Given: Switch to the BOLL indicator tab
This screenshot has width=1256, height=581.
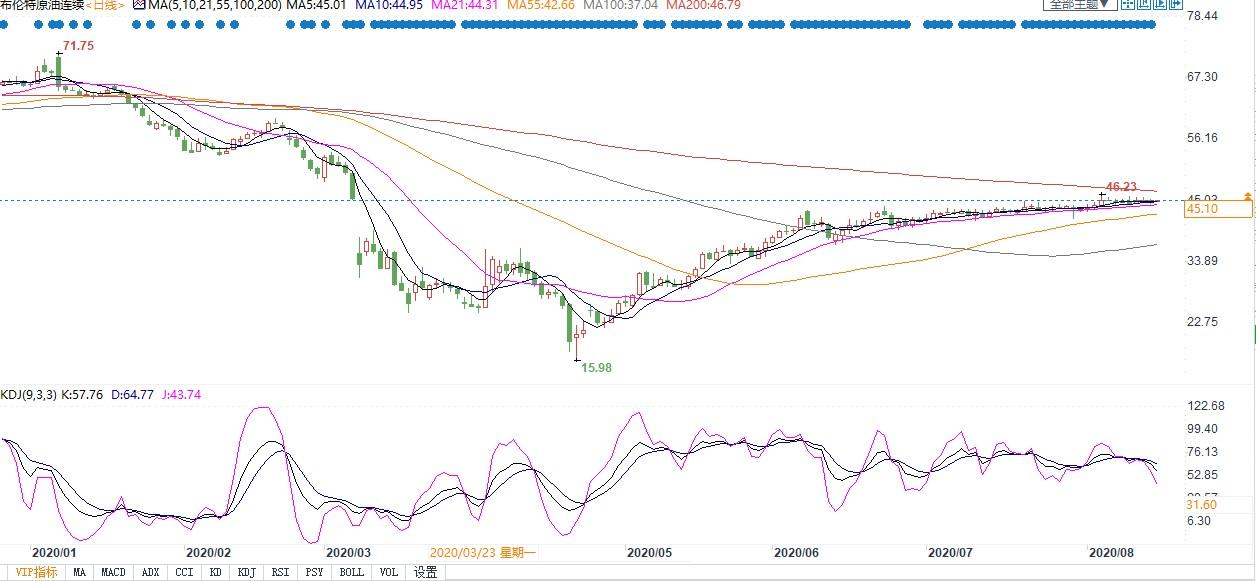Looking at the screenshot, I should coord(351,572).
